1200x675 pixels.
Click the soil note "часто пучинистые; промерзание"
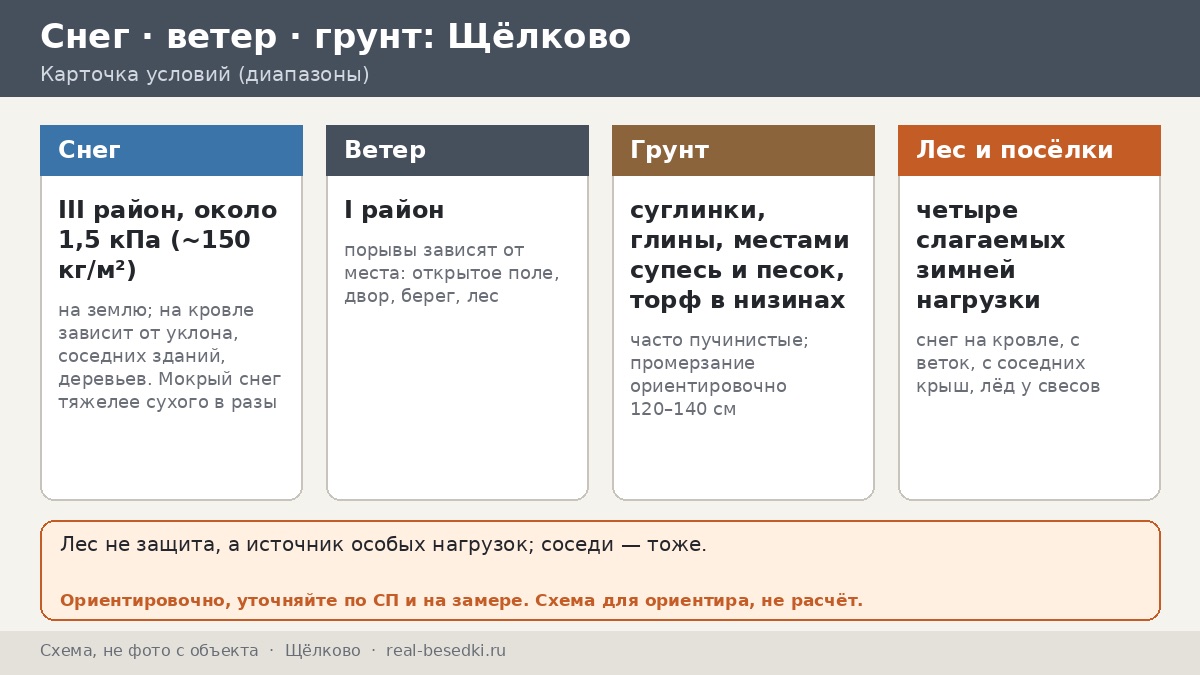click(720, 375)
